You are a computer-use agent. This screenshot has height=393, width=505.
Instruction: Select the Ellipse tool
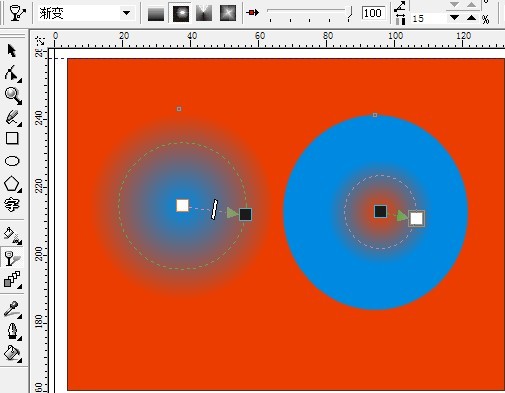[12, 161]
